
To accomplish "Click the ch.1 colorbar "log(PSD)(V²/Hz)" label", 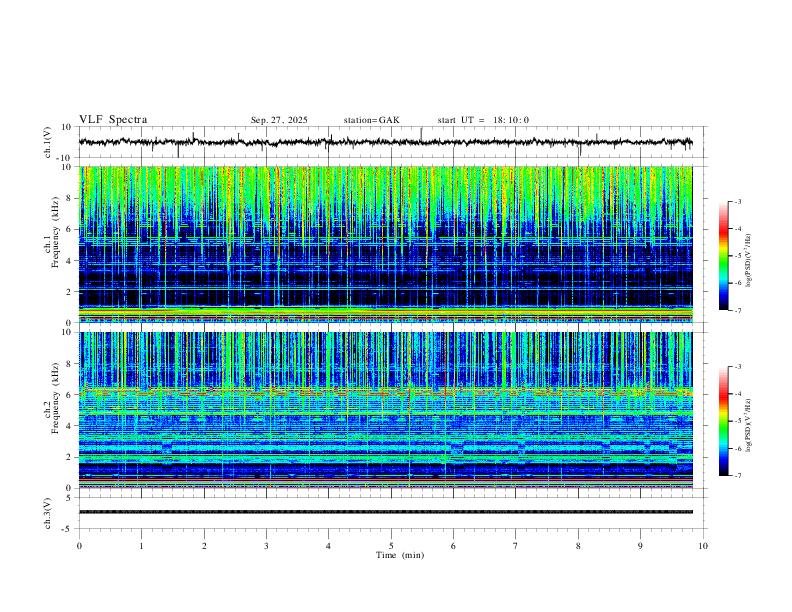I will click(x=748, y=261).
